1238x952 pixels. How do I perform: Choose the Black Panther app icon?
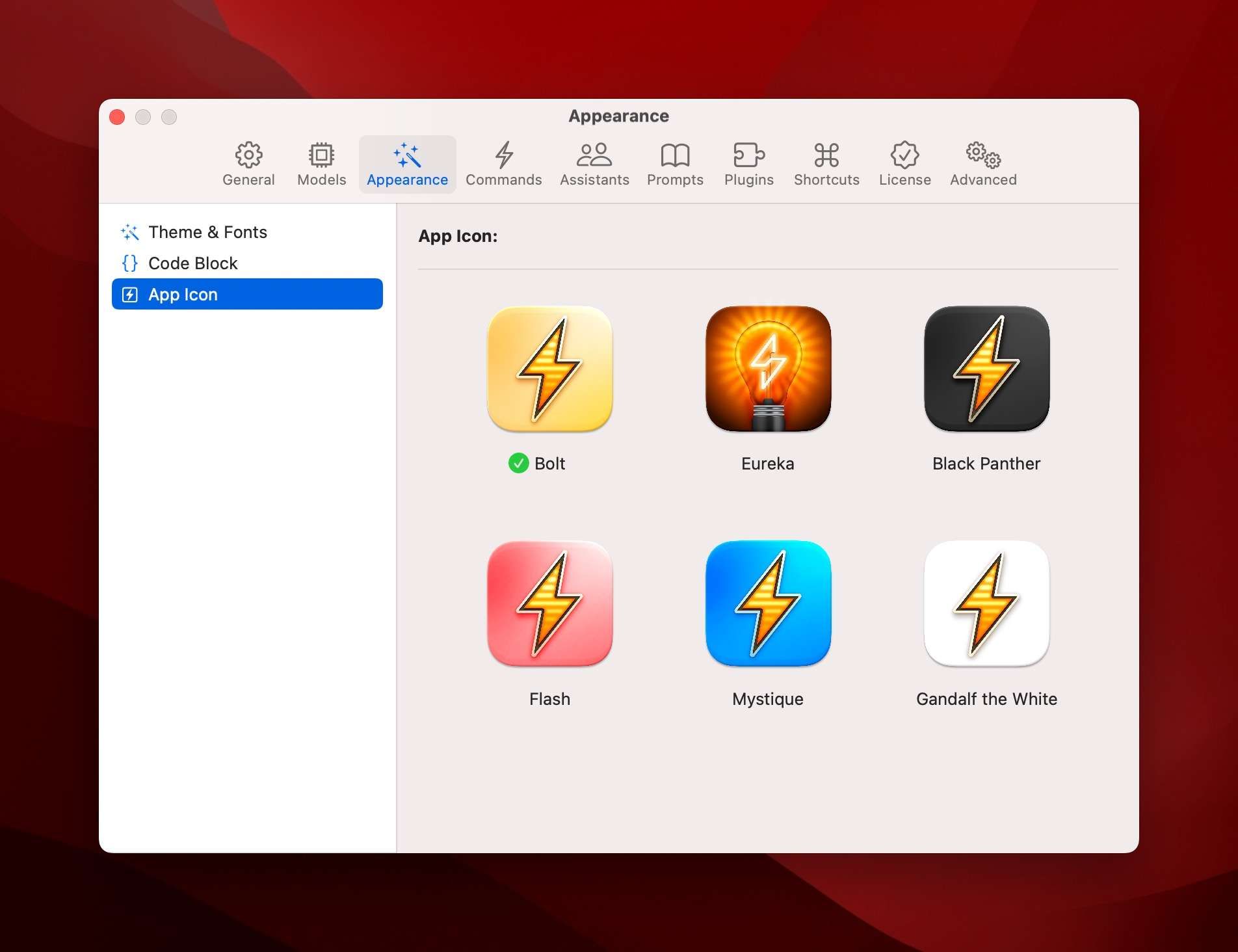tap(986, 369)
